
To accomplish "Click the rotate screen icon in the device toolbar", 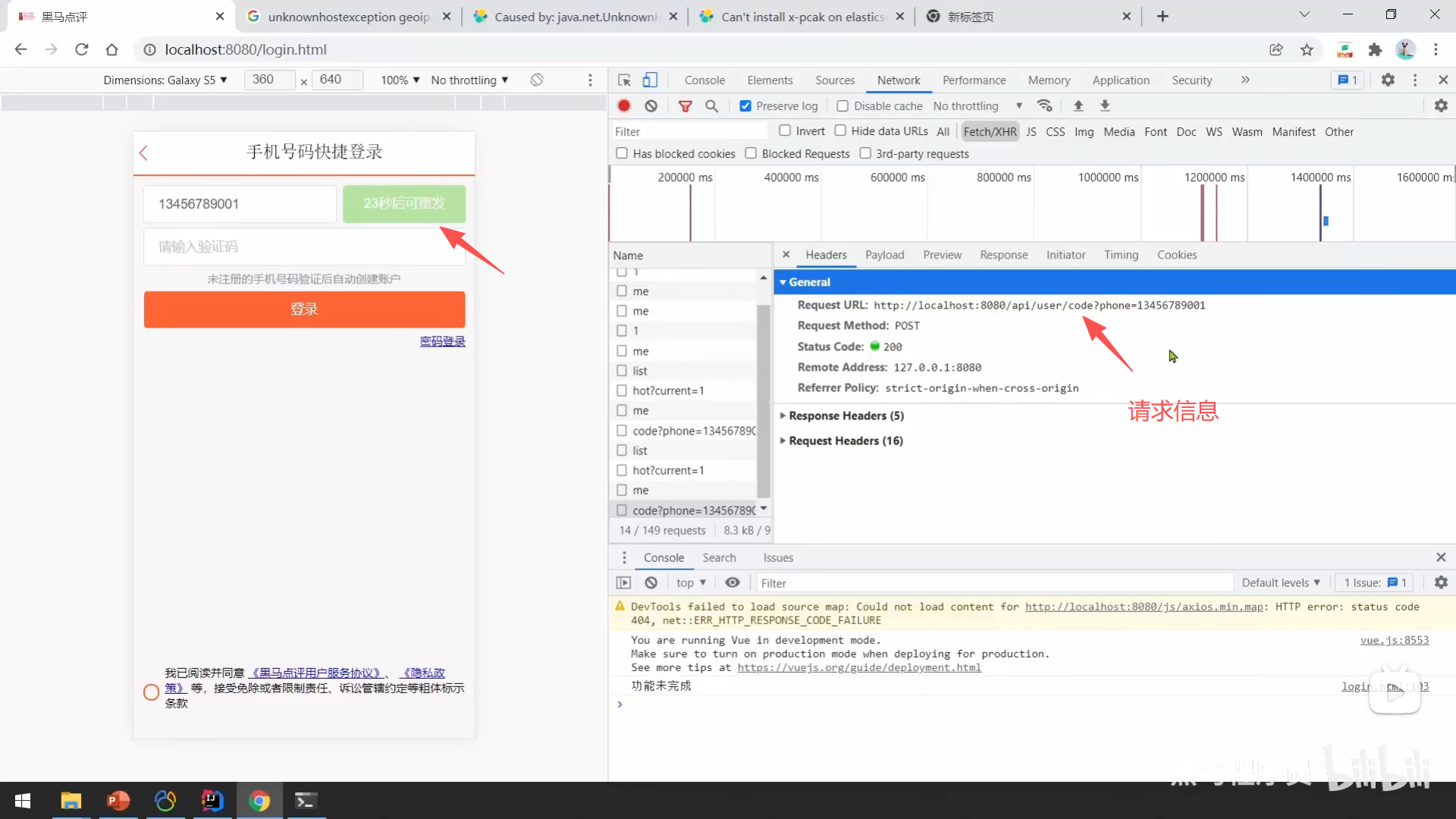I will 537,80.
